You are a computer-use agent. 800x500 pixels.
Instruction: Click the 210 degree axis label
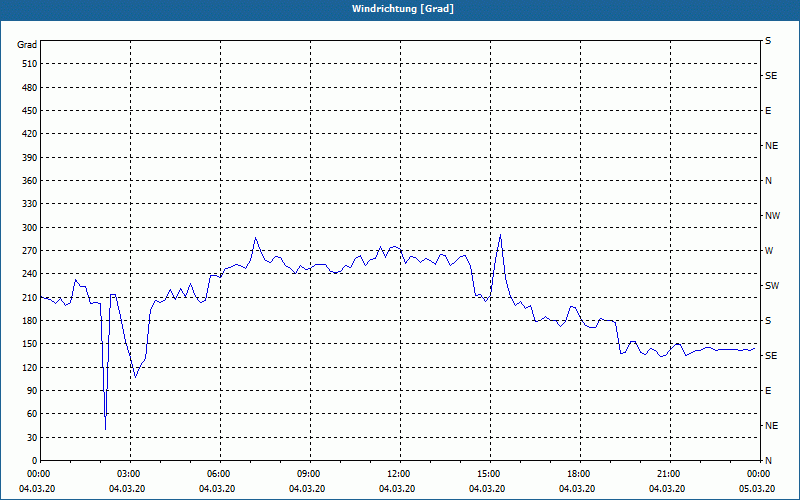[x=30, y=297]
